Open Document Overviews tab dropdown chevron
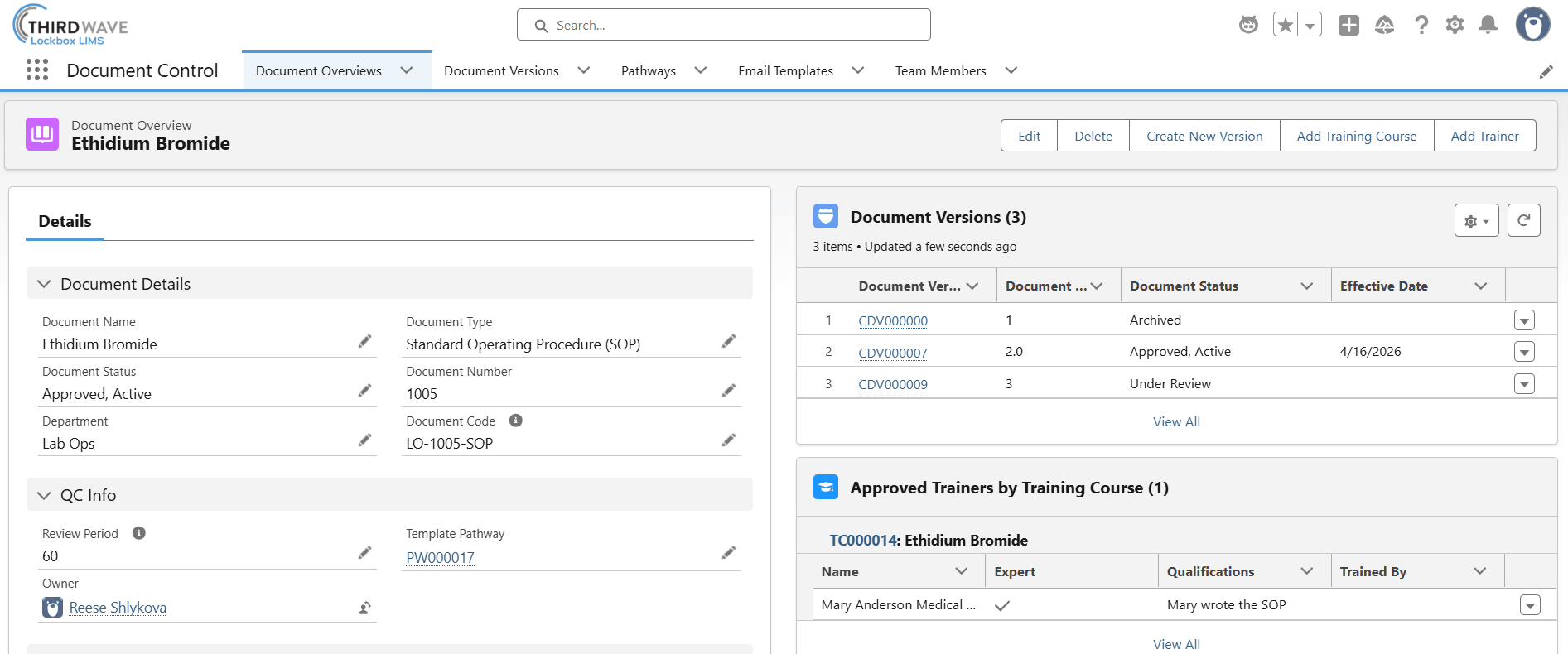This screenshot has width=1568, height=654. (x=407, y=70)
